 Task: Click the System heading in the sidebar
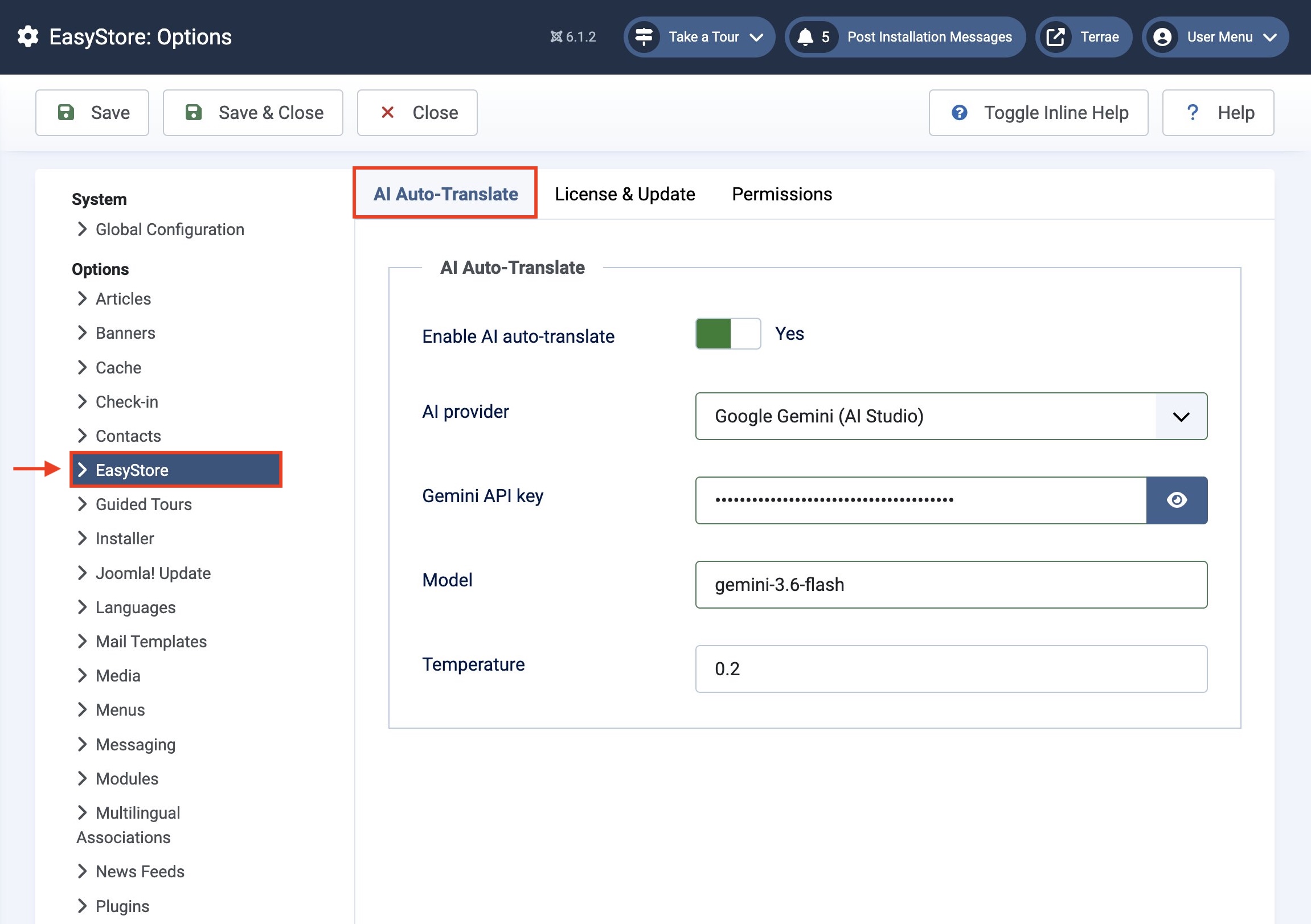tap(99, 199)
